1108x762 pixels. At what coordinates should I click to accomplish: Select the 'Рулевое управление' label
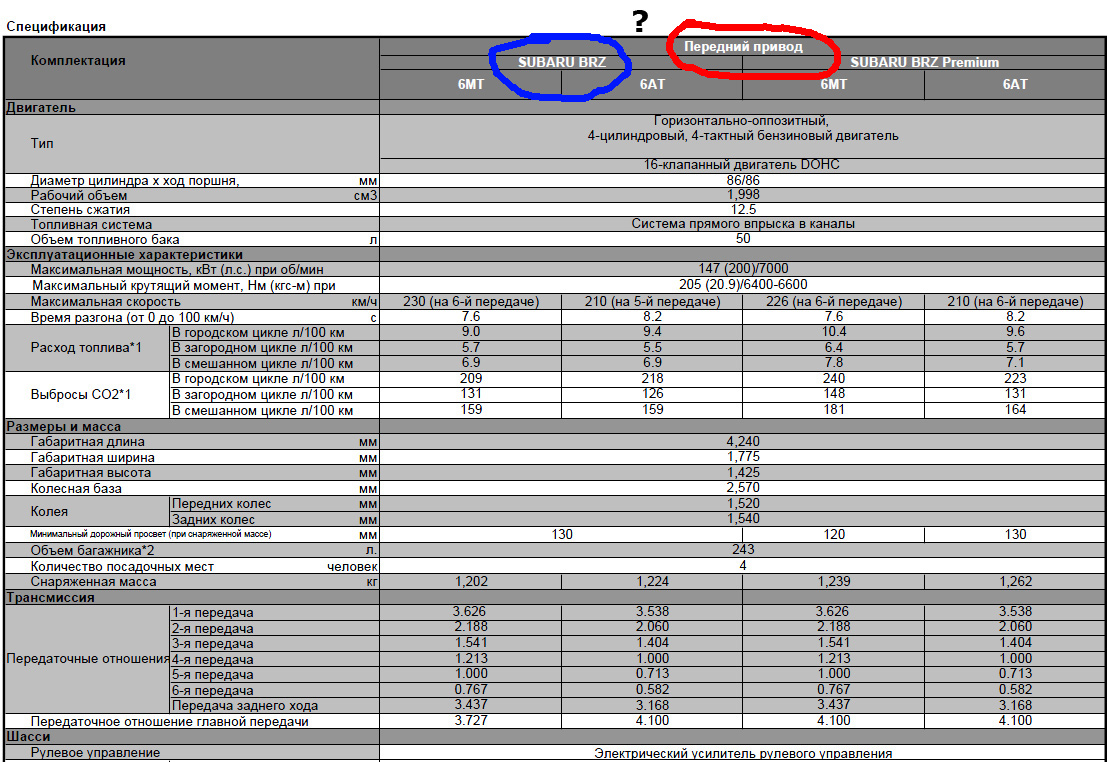95,753
